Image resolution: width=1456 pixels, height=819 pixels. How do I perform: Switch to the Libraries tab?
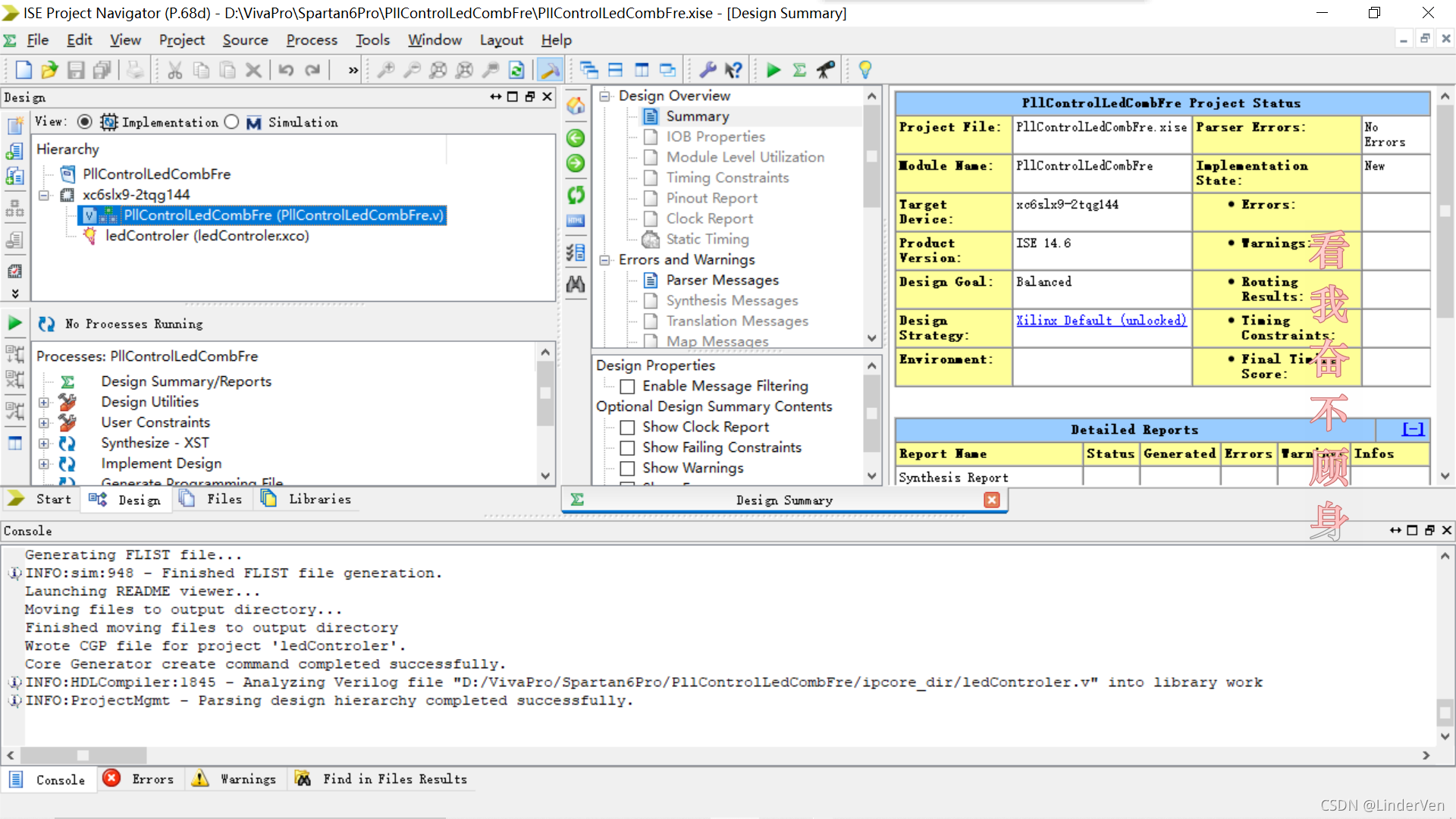coord(318,499)
